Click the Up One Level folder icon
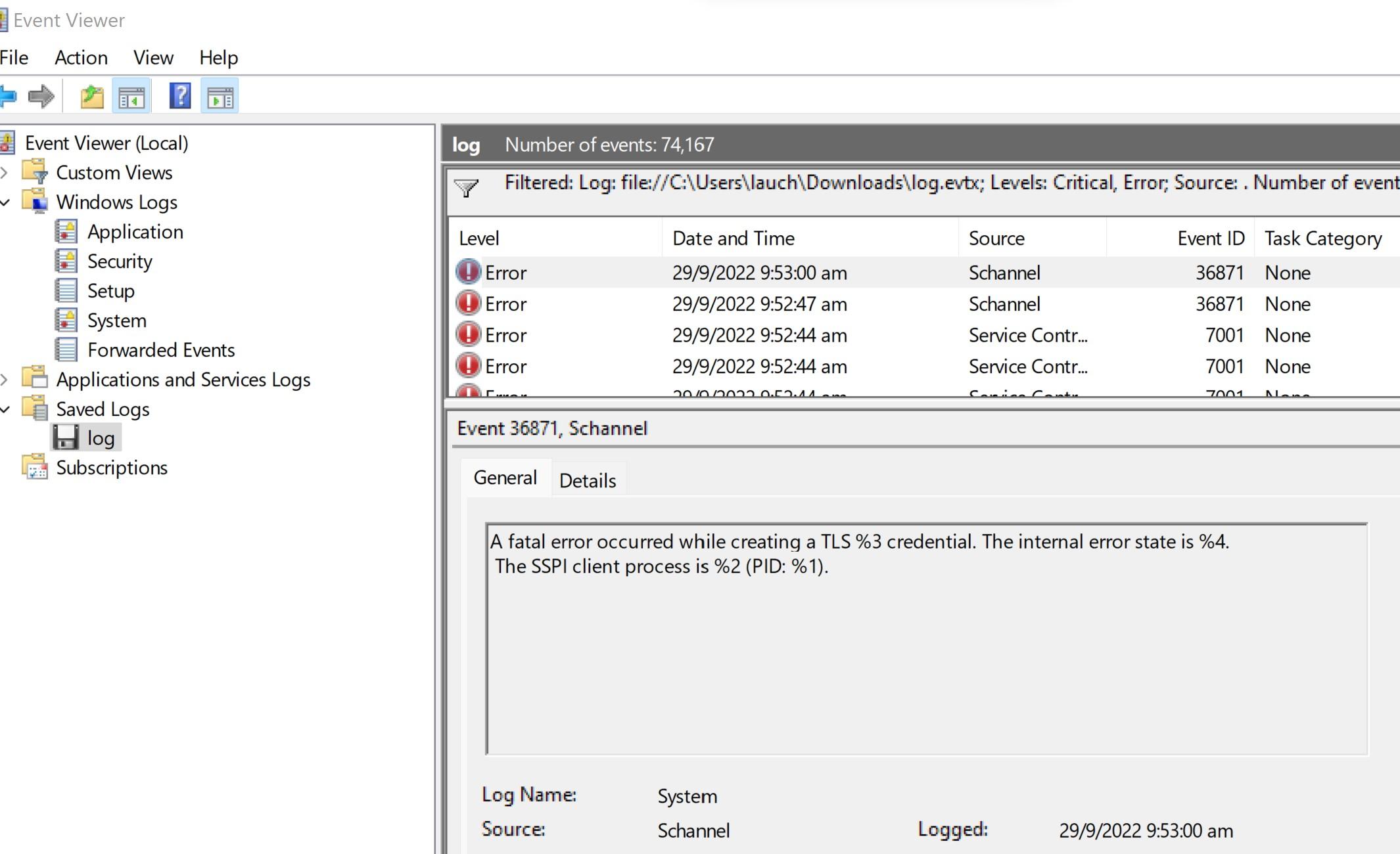Screen dimensions: 1400x854 92,97
